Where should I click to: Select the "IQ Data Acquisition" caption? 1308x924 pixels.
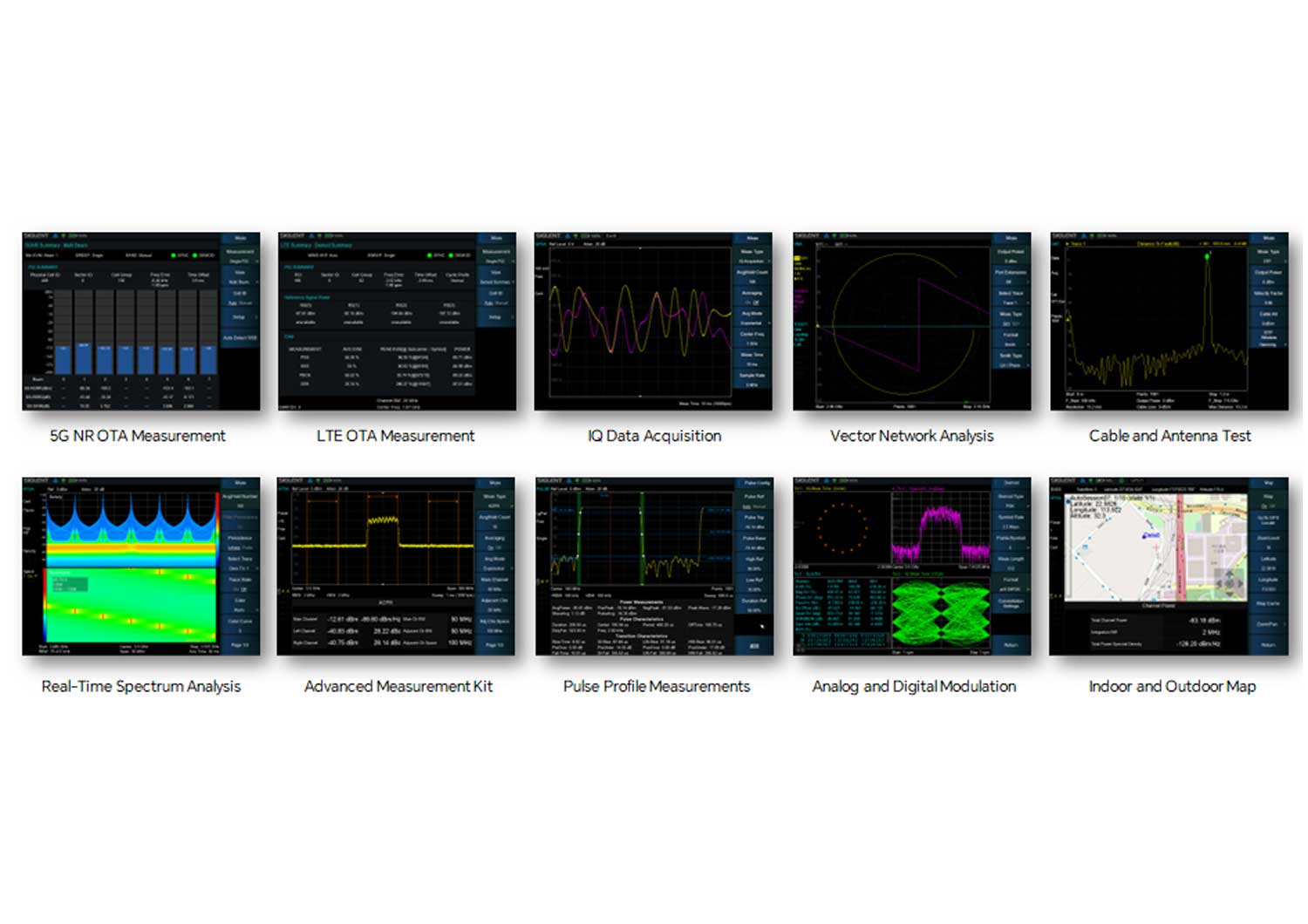click(654, 436)
